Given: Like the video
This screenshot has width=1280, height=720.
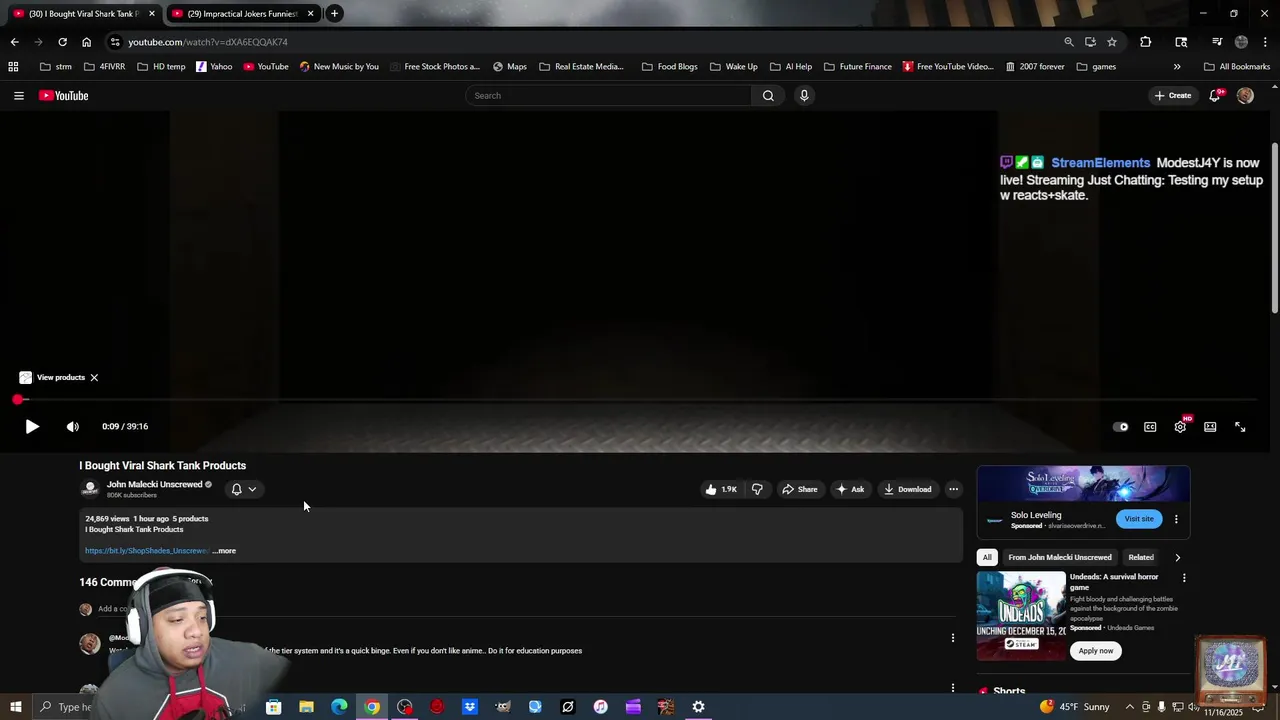Looking at the screenshot, I should click(x=721, y=489).
